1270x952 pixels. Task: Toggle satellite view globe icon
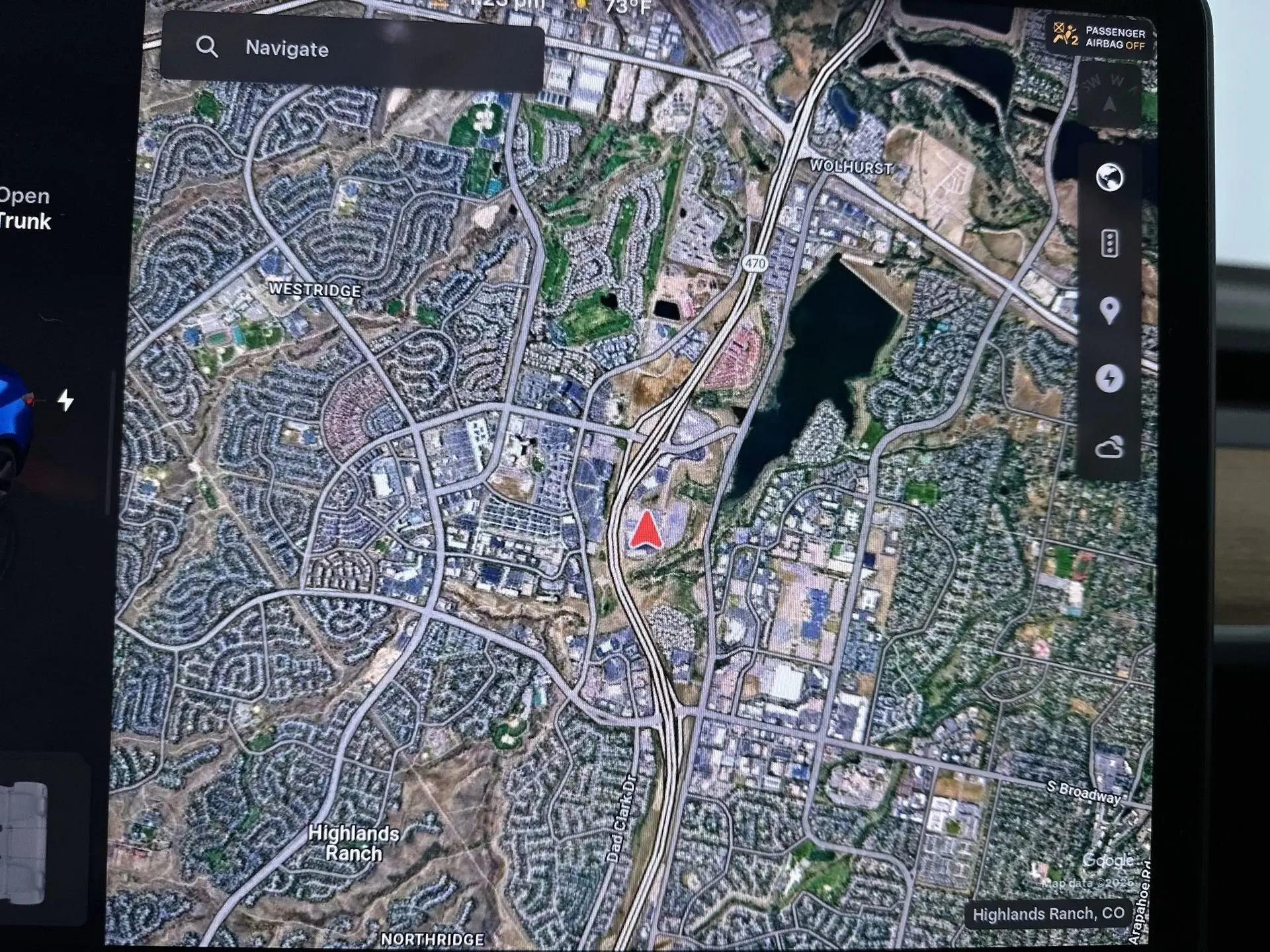click(1109, 177)
